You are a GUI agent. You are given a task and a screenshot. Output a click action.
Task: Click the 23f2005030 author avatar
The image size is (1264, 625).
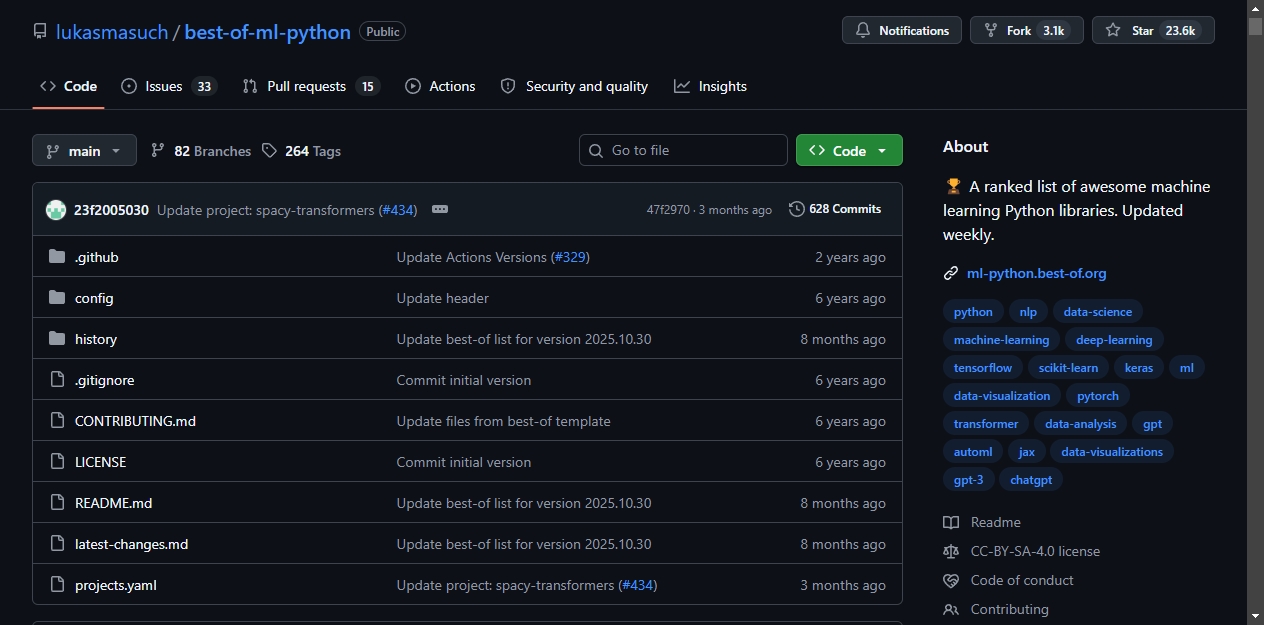tap(56, 210)
